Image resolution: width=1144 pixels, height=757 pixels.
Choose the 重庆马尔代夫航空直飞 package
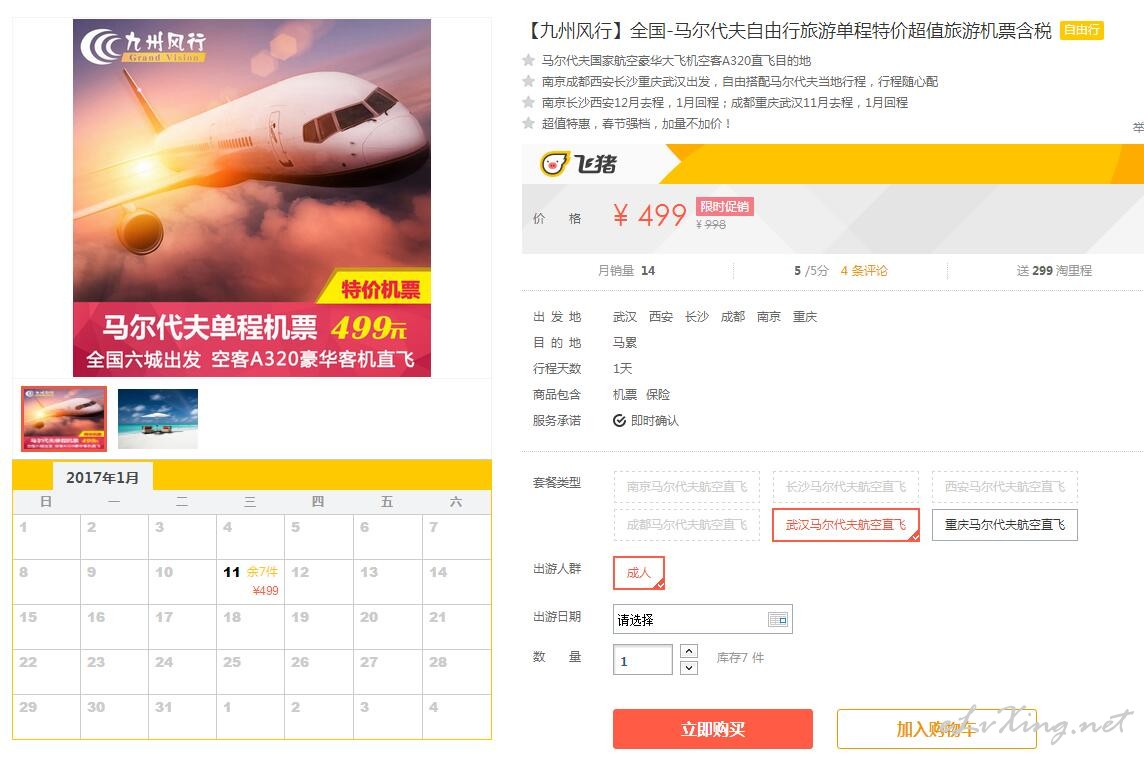tap(1005, 524)
